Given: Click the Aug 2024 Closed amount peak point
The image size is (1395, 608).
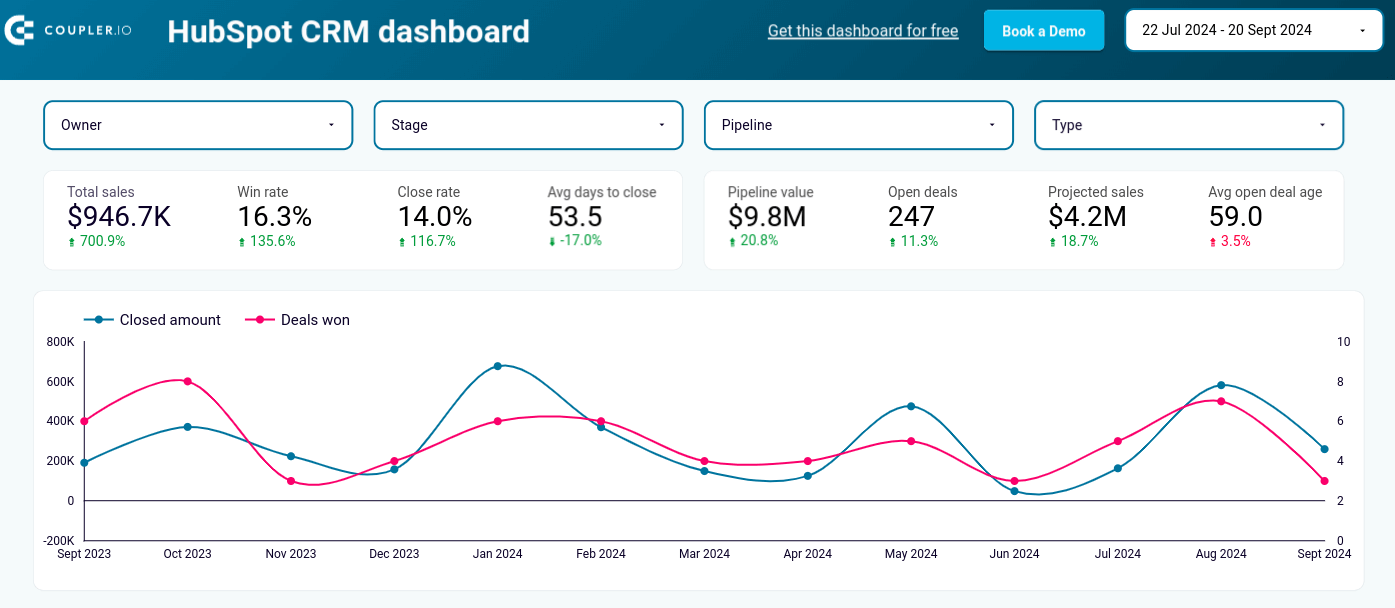Looking at the screenshot, I should [x=1221, y=385].
